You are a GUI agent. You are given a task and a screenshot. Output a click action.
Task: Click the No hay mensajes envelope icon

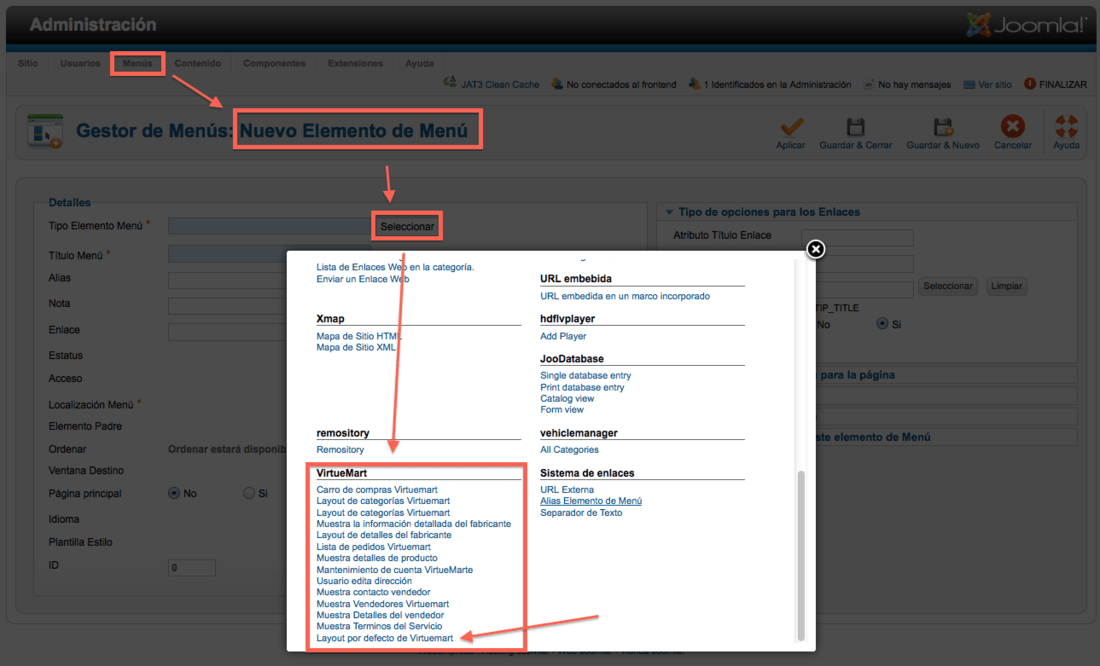[869, 84]
